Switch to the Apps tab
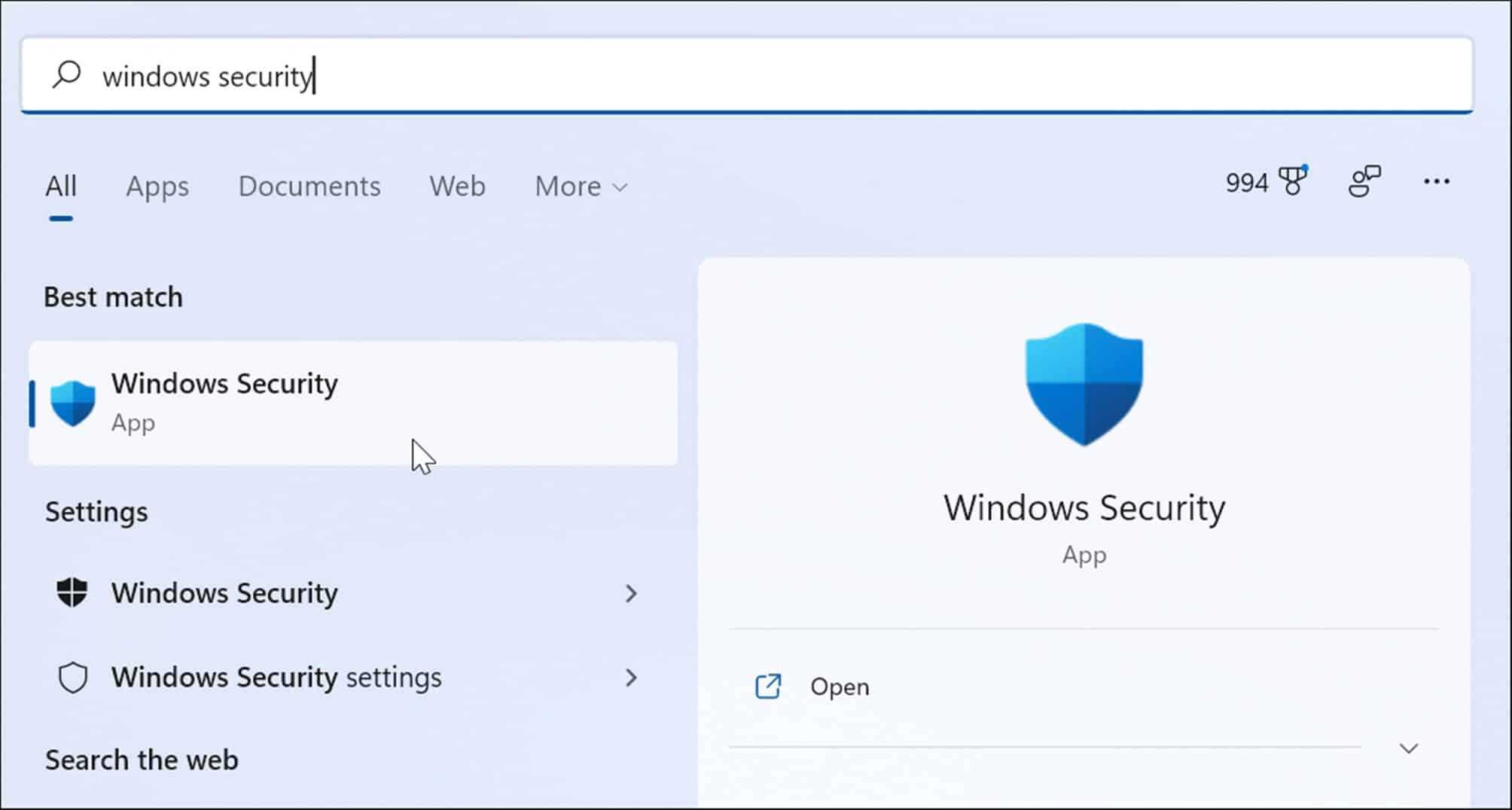1512x810 pixels. coord(157,186)
